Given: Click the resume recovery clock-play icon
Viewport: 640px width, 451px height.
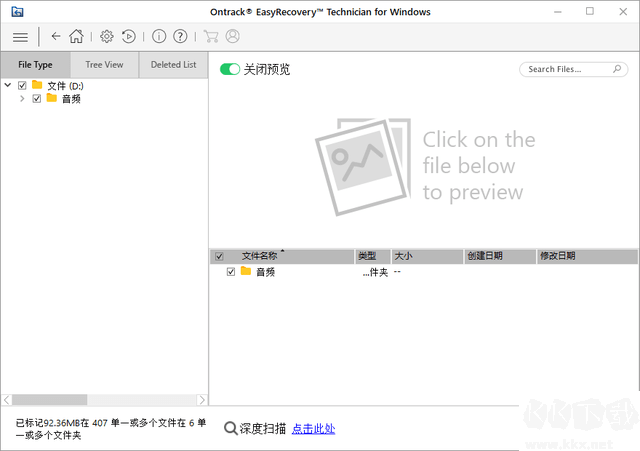Looking at the screenshot, I should (129, 36).
